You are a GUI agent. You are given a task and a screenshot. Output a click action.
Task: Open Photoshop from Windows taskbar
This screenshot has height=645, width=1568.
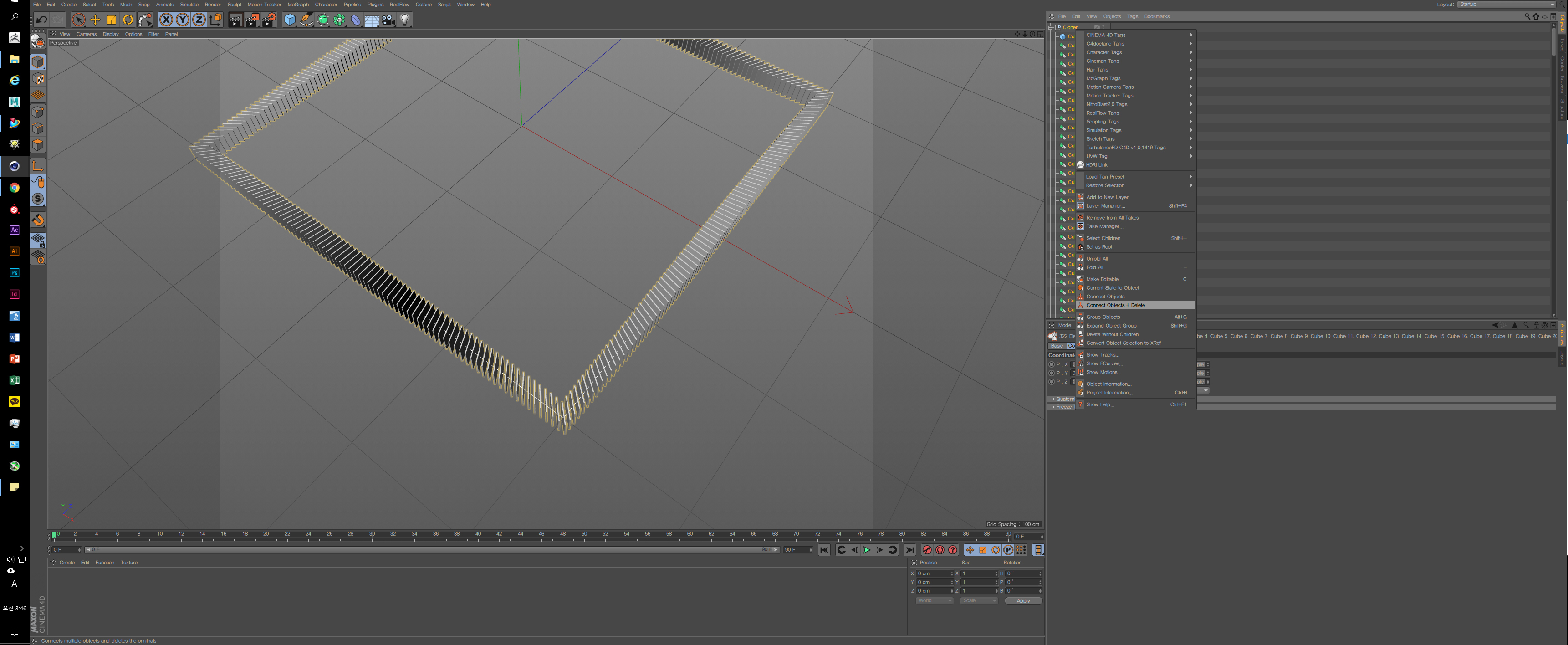(15, 273)
